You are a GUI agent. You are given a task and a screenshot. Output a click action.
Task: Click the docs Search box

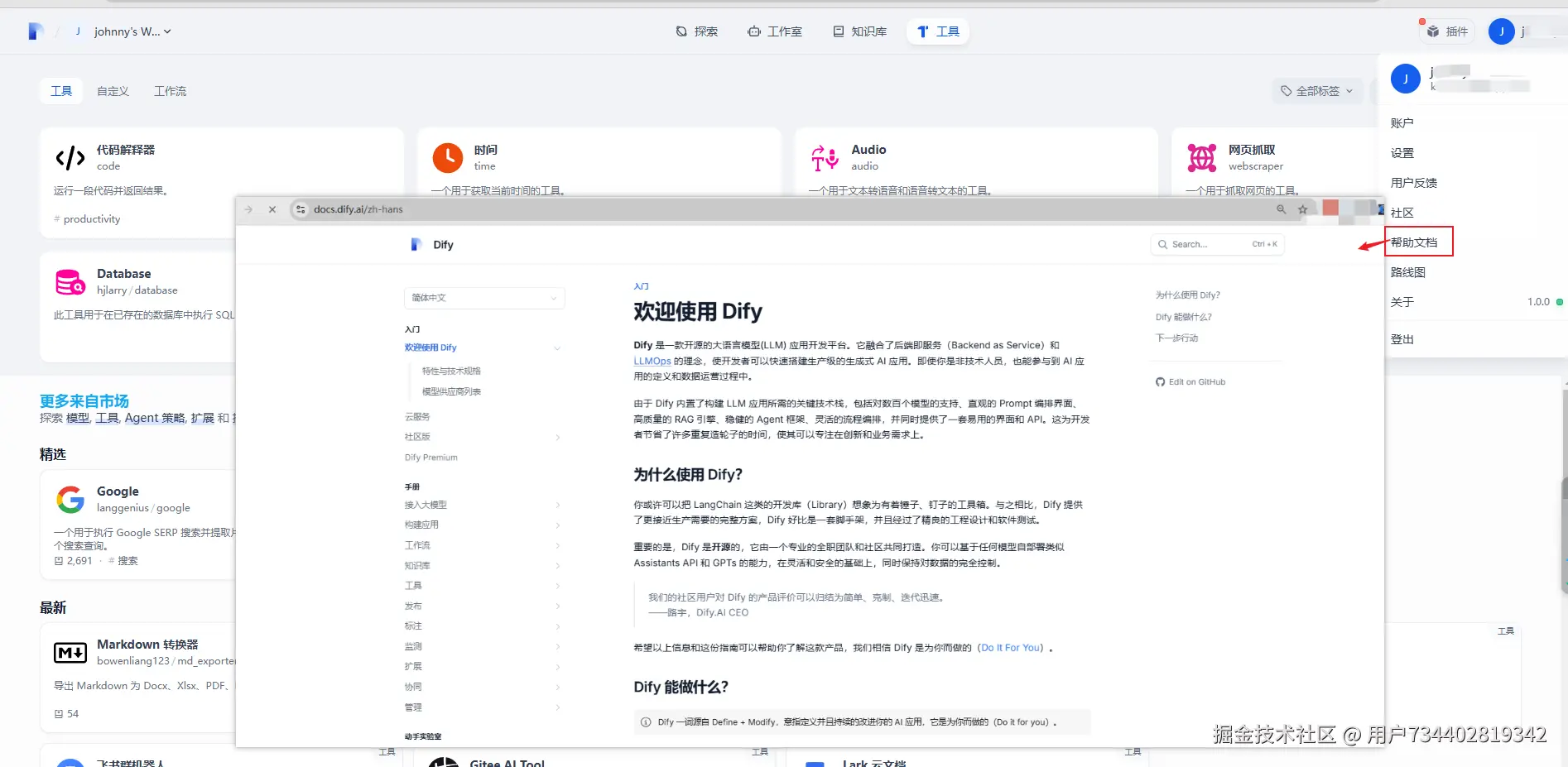(x=1217, y=244)
